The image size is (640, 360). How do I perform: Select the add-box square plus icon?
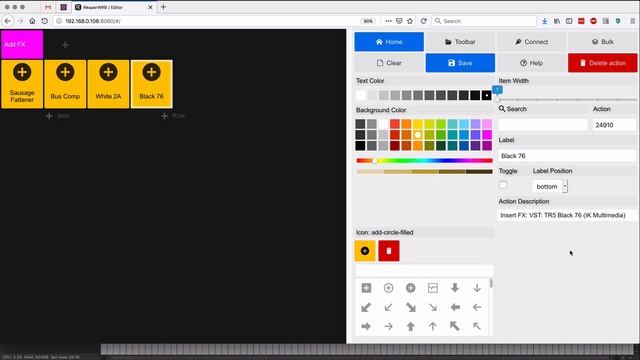(x=366, y=288)
